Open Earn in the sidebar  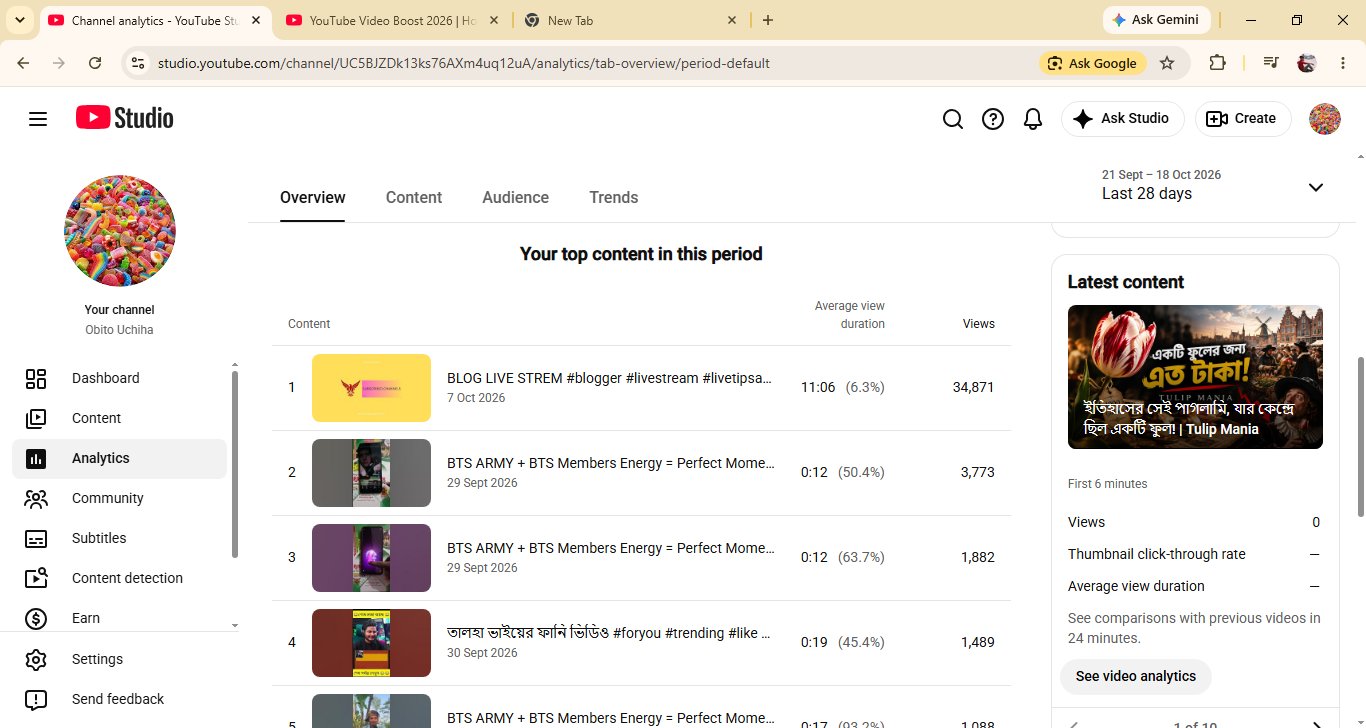tap(120, 618)
